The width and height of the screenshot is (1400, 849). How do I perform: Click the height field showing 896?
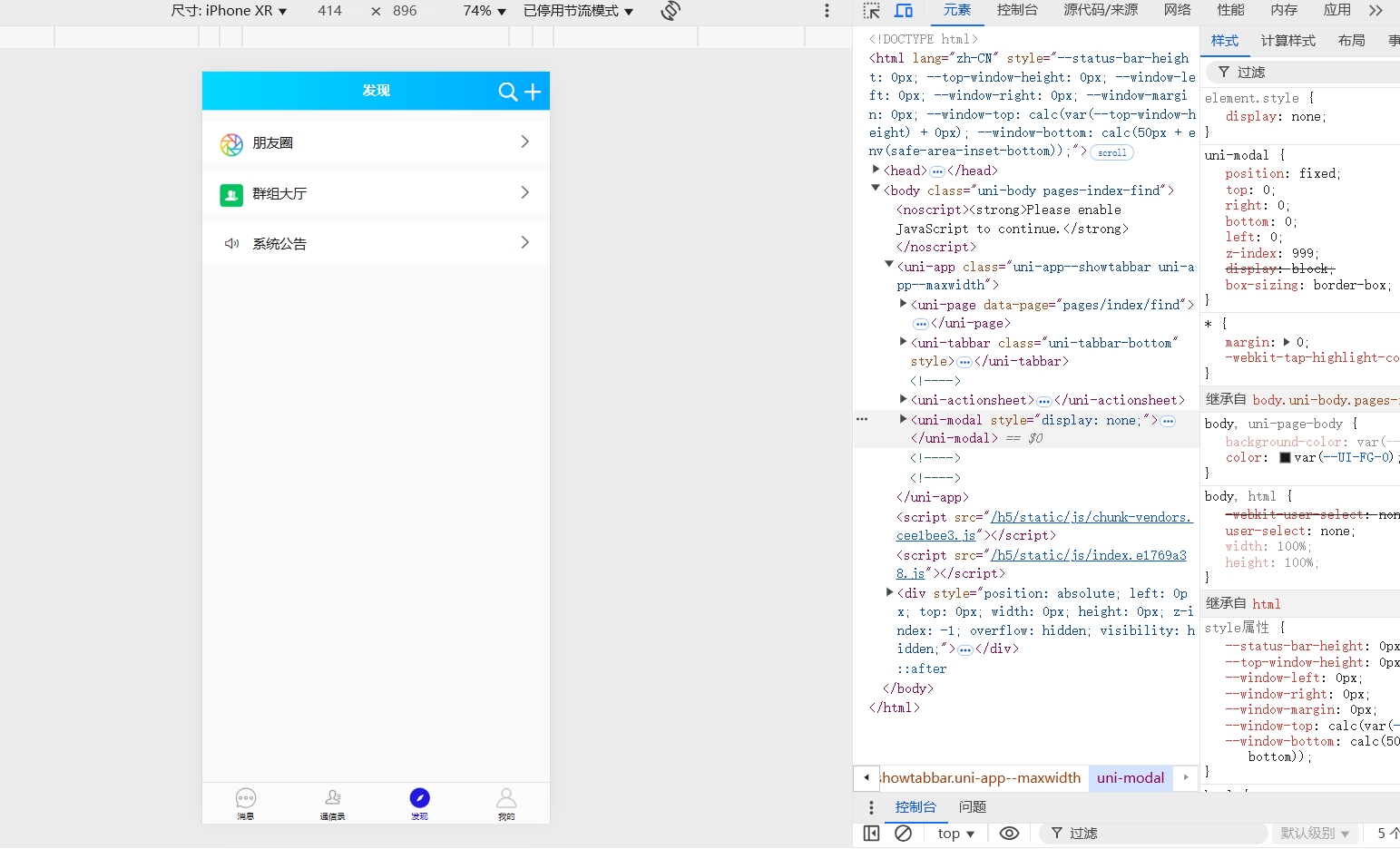[x=405, y=11]
